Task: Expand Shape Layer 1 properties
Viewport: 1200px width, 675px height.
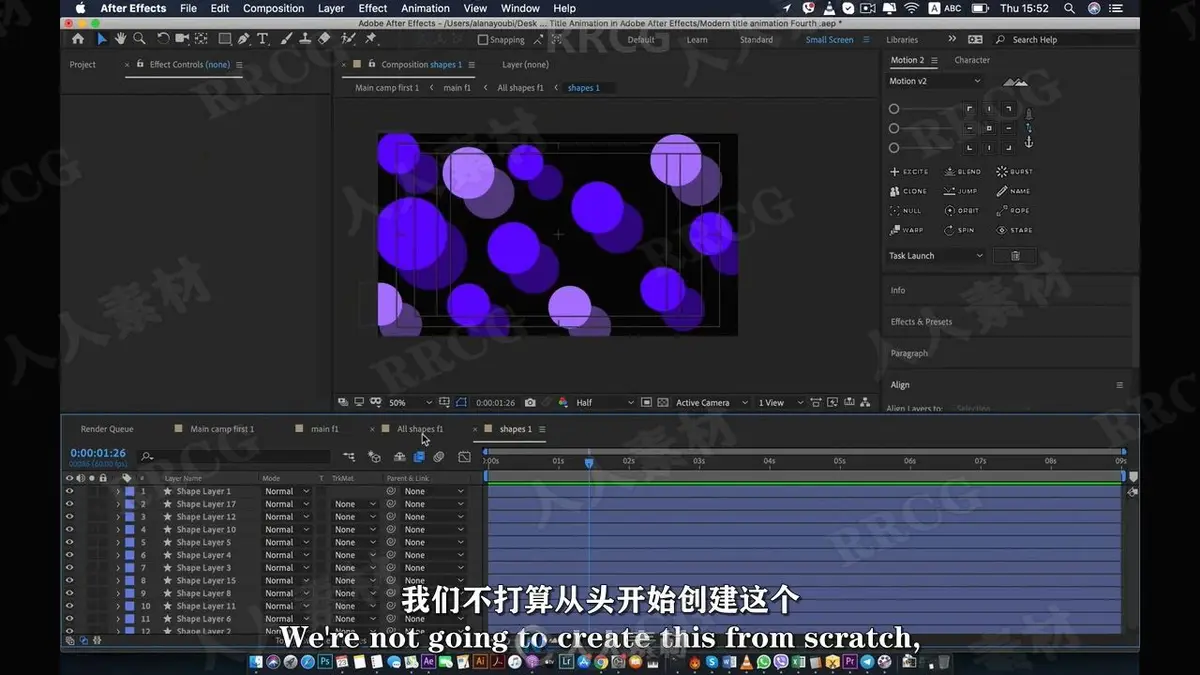Action: (x=117, y=491)
